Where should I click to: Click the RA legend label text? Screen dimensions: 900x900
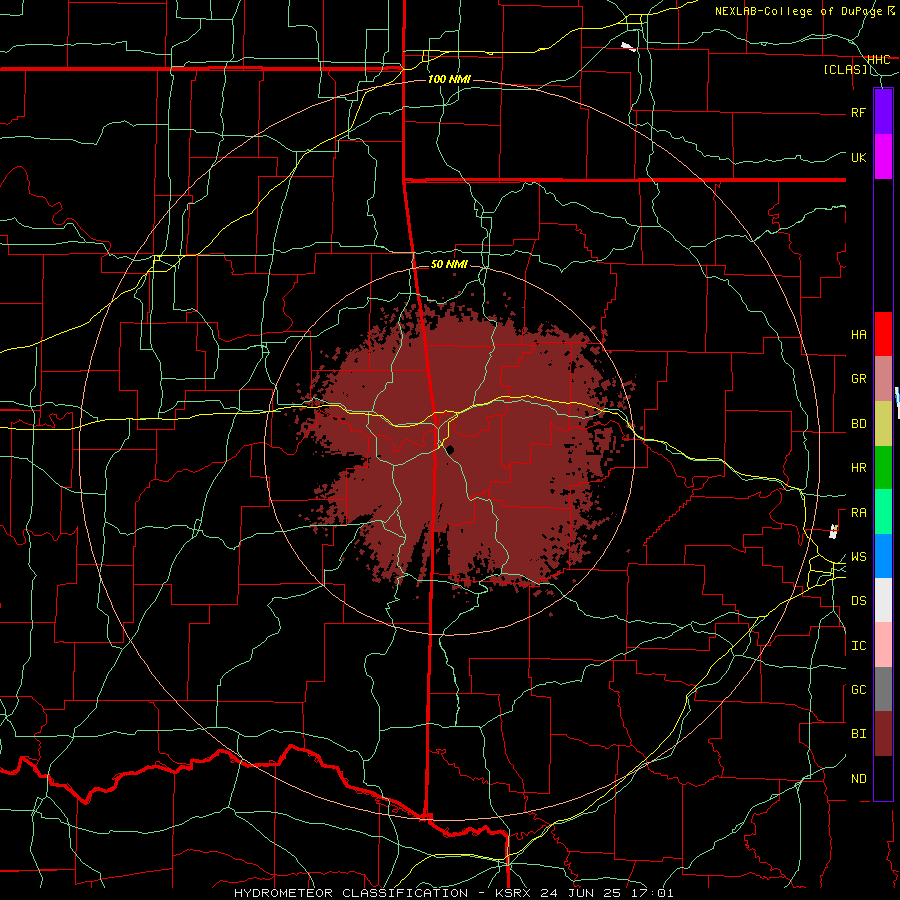pos(858,513)
